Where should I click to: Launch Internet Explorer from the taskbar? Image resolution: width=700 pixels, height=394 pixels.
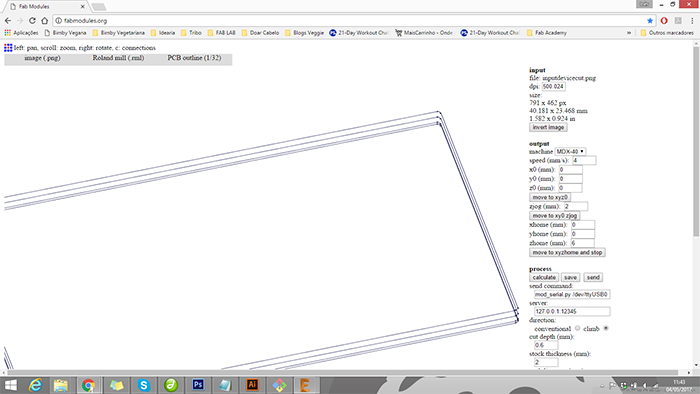[35, 385]
